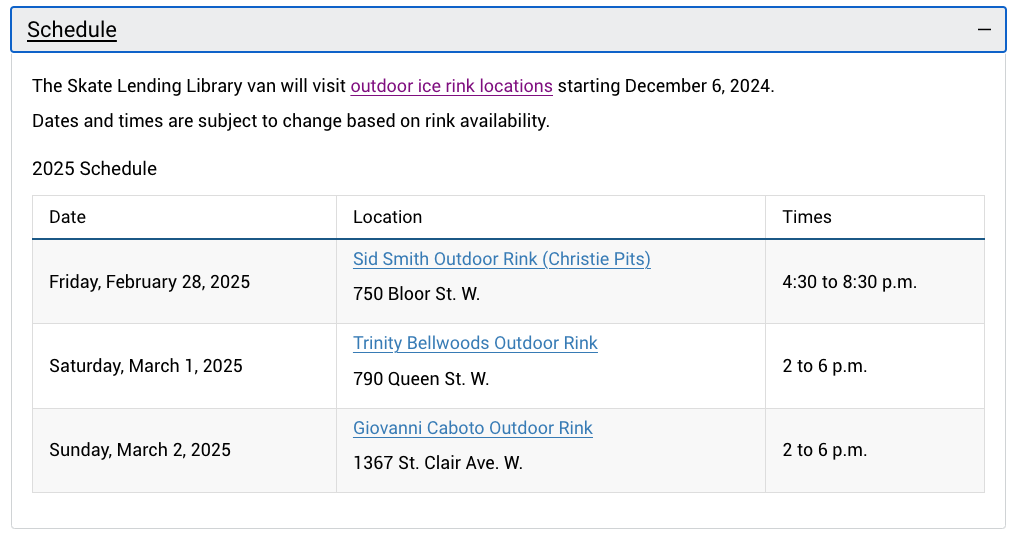This screenshot has width=1012, height=538.
Task: Click the 1367 St. Clair Ave. W. address
Action: 438,463
